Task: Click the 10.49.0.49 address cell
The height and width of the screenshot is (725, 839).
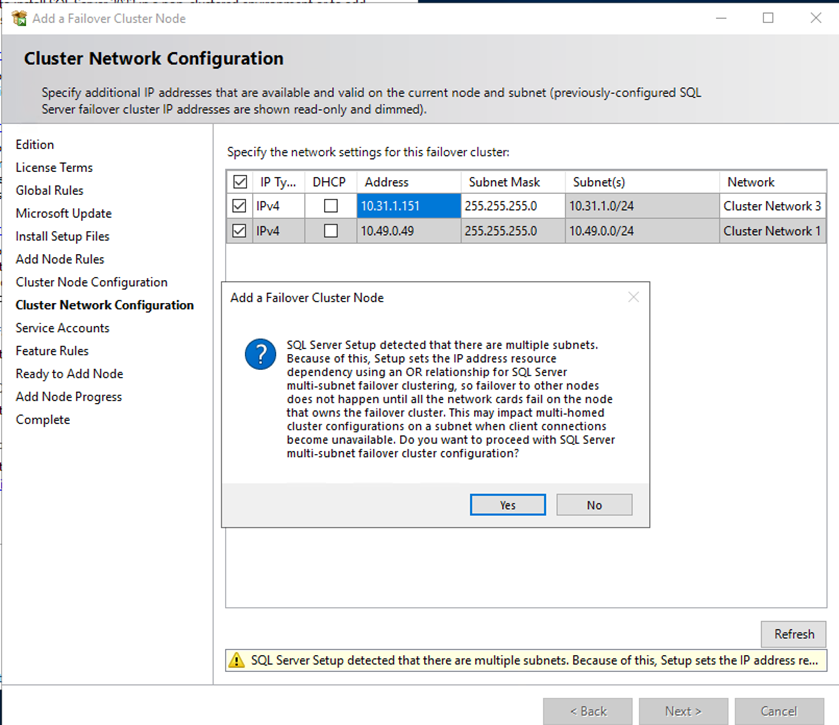Action: [x=408, y=231]
